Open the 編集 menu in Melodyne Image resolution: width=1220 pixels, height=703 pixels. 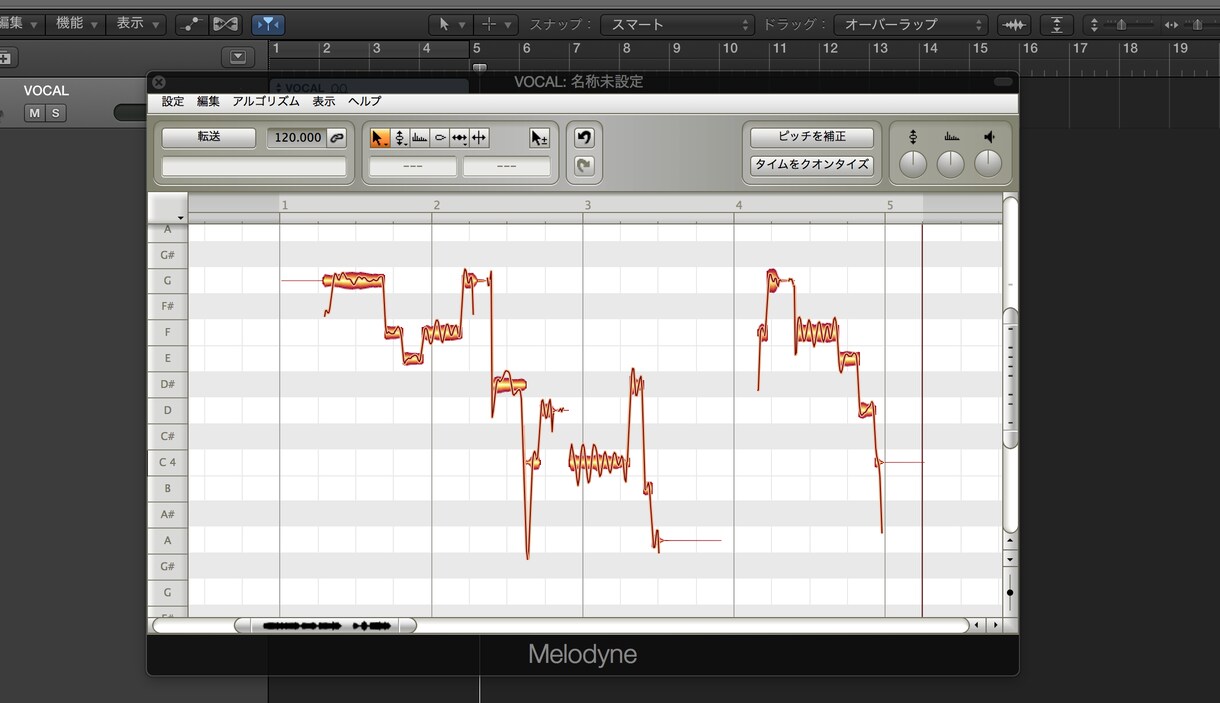(x=208, y=101)
